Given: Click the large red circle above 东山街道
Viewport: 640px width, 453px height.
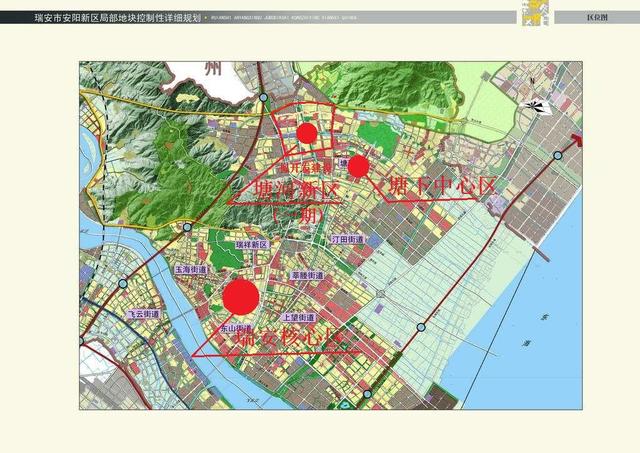Looking at the screenshot, I should [x=241, y=298].
